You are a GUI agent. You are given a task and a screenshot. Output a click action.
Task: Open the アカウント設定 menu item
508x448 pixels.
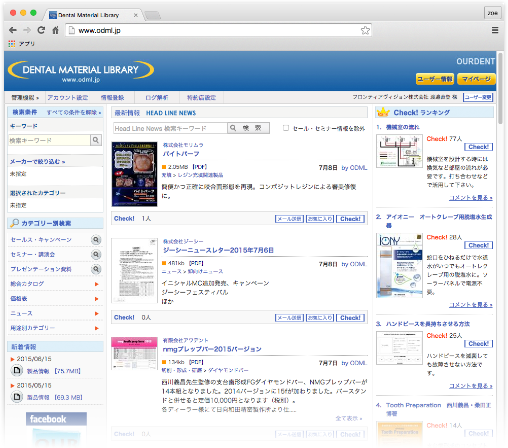pyautogui.click(x=68, y=98)
